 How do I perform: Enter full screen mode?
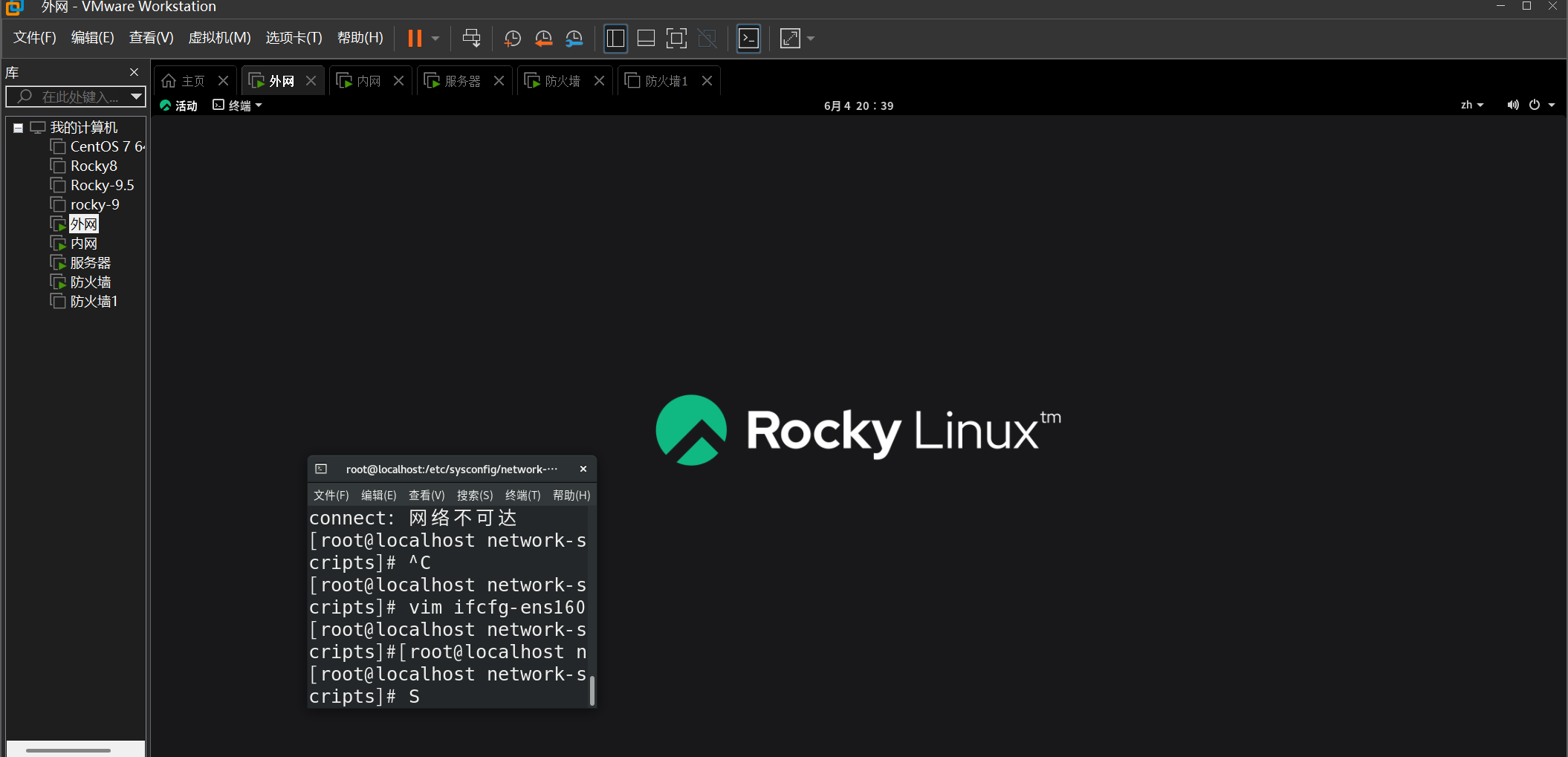point(676,38)
